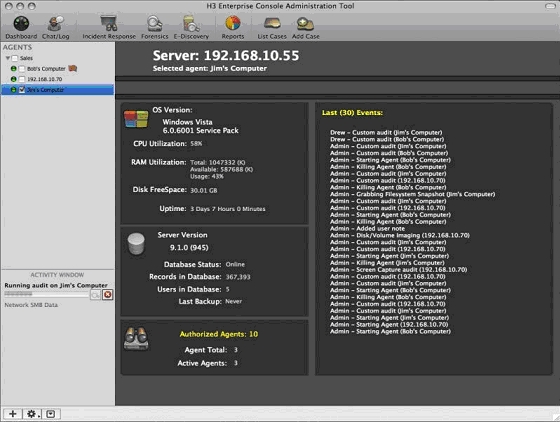This screenshot has width=560, height=437.
Task: Click the Server Version 9.1.0 (945) text
Action: [x=189, y=248]
